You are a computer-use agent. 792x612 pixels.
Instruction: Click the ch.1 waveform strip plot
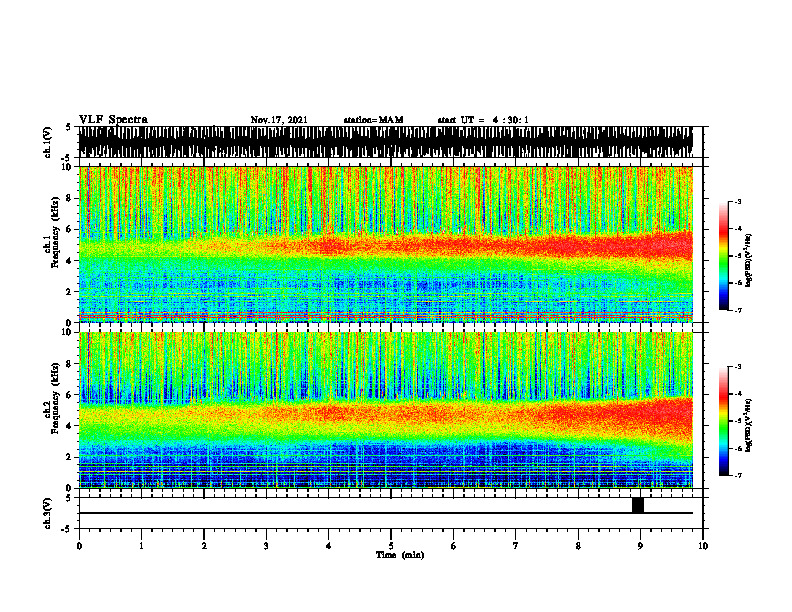(386, 142)
